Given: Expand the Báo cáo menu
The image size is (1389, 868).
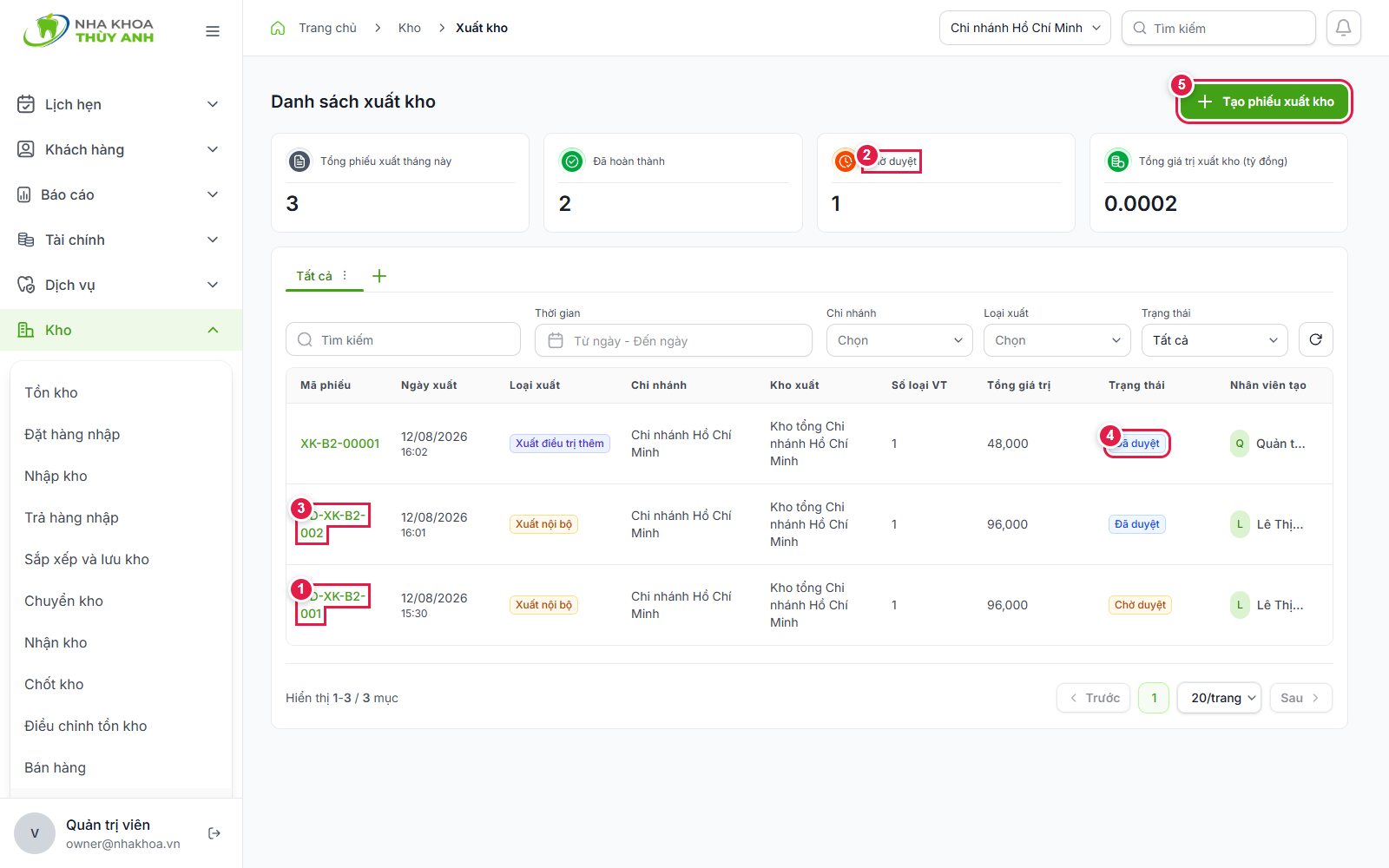Looking at the screenshot, I should pos(122,194).
